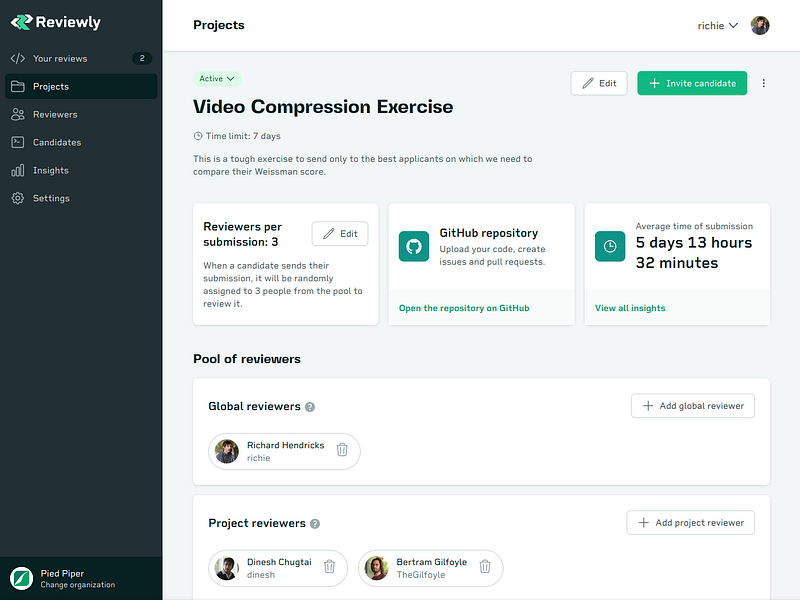Click Change organization
The width and height of the screenshot is (800, 600).
78,585
